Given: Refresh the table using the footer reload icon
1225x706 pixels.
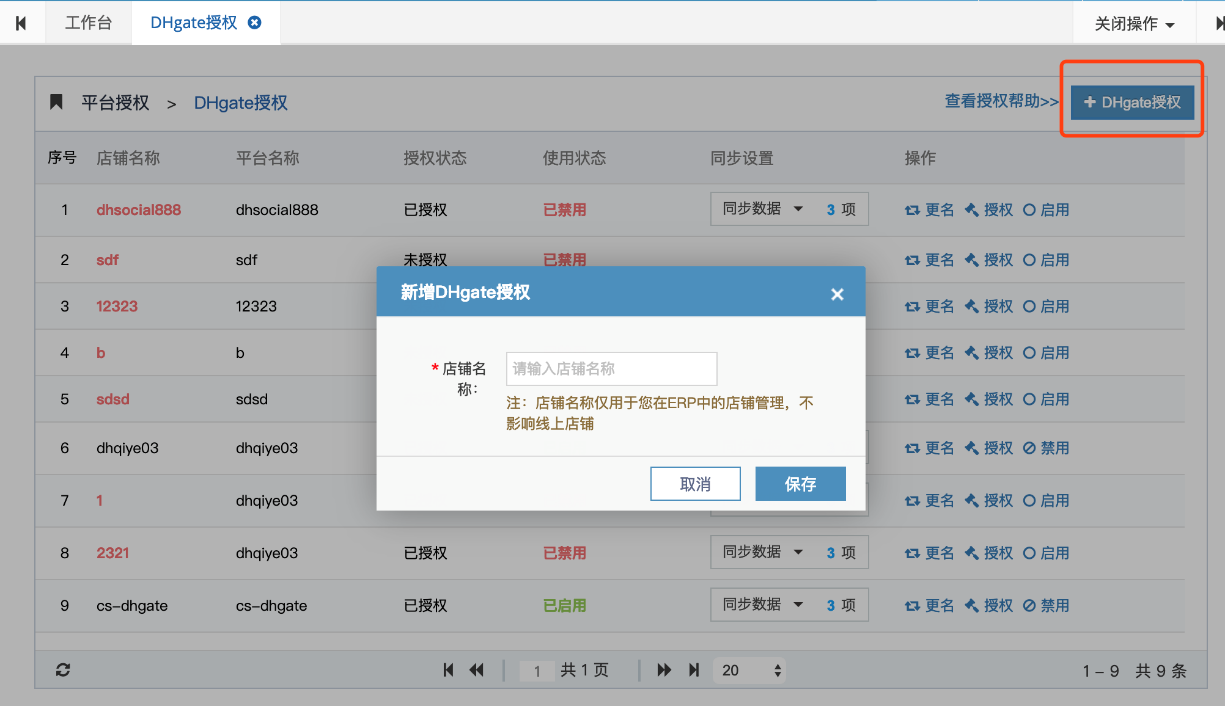Looking at the screenshot, I should coord(63,670).
